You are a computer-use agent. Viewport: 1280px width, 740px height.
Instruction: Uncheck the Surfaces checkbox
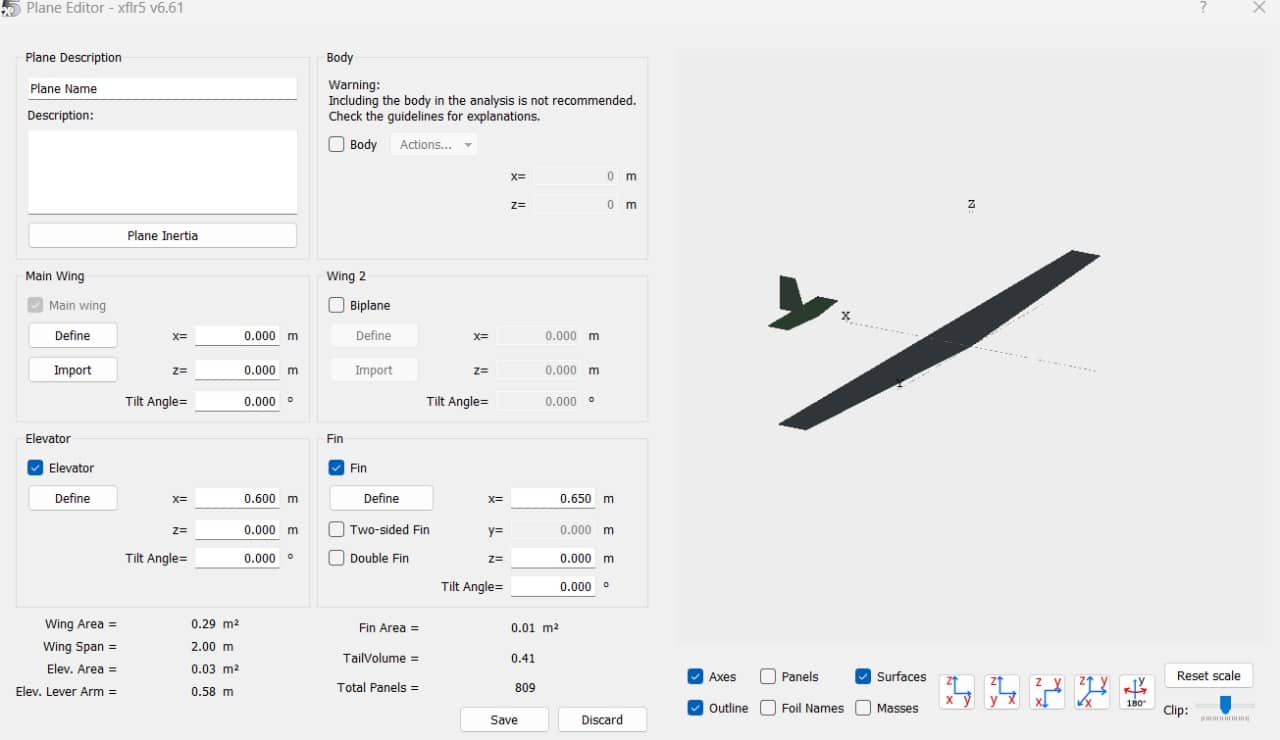(x=863, y=677)
